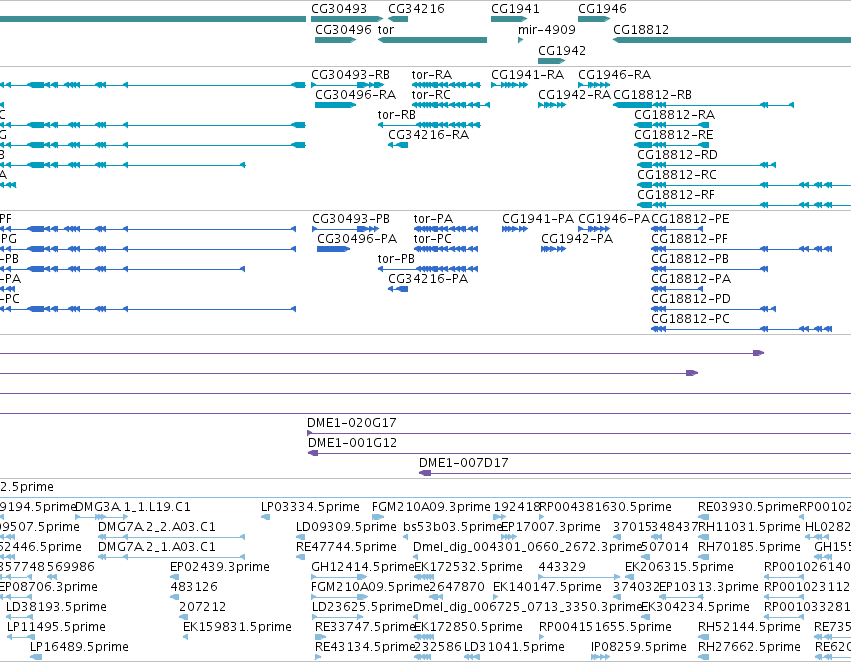The height and width of the screenshot is (662, 851).
Task: Select the CG18812 gene label
Action: 641,29
